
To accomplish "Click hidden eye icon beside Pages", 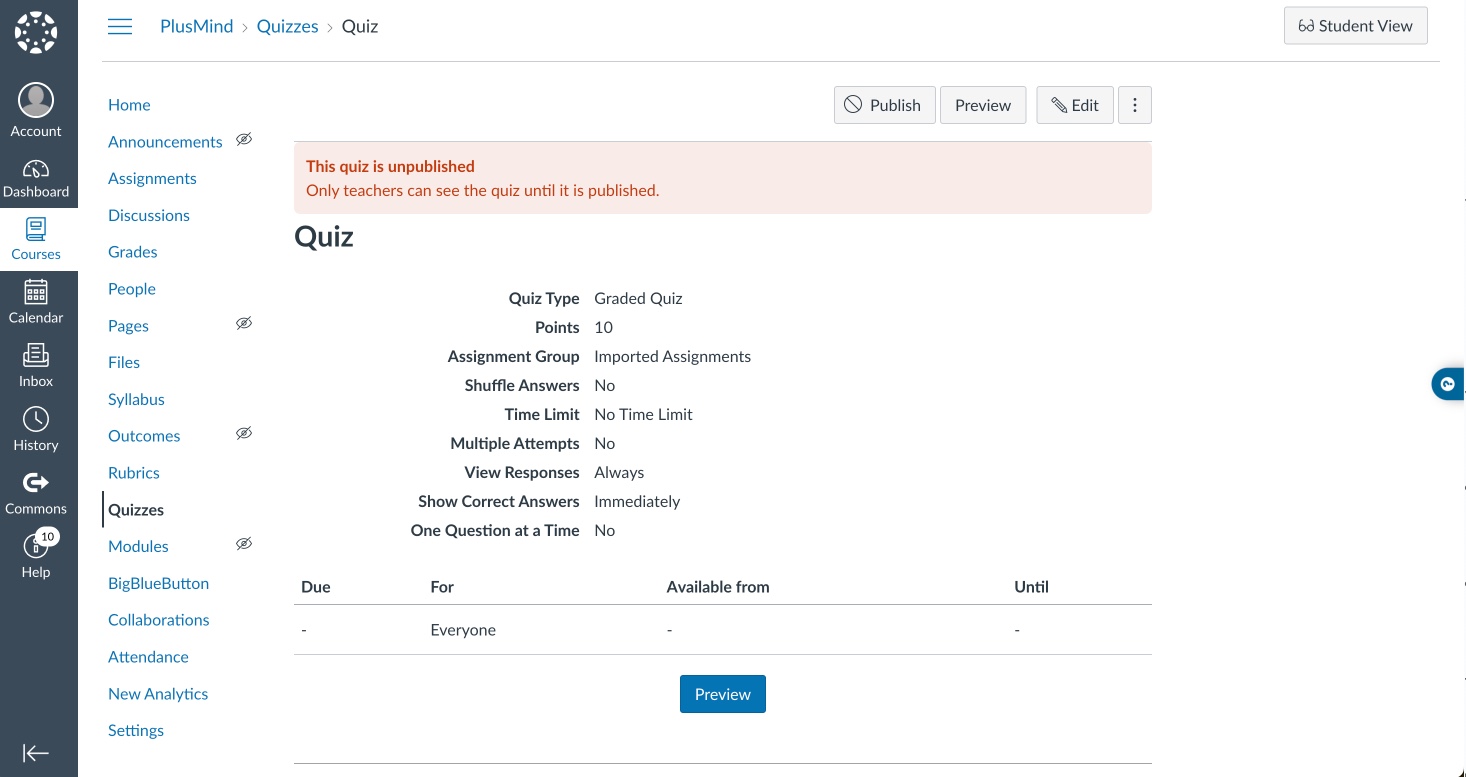I will point(244,324).
